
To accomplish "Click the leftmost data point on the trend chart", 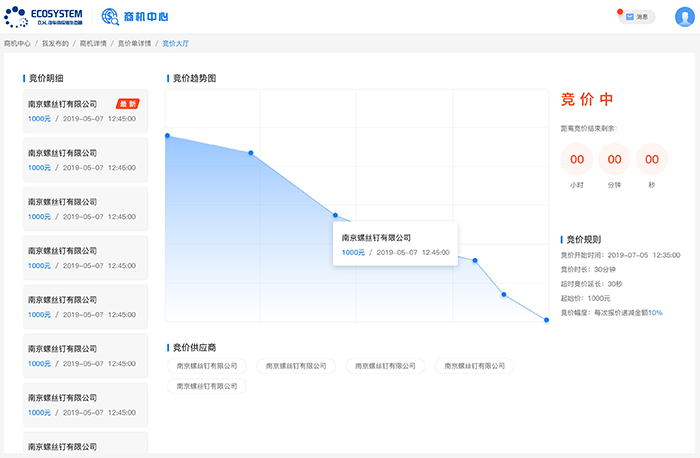I will pos(167,136).
